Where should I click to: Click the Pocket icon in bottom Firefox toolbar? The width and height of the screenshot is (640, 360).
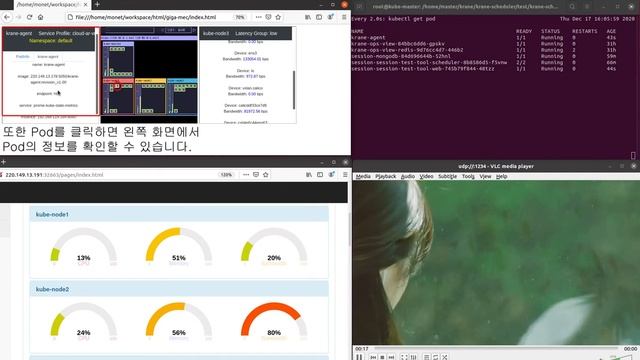(x=256, y=175)
